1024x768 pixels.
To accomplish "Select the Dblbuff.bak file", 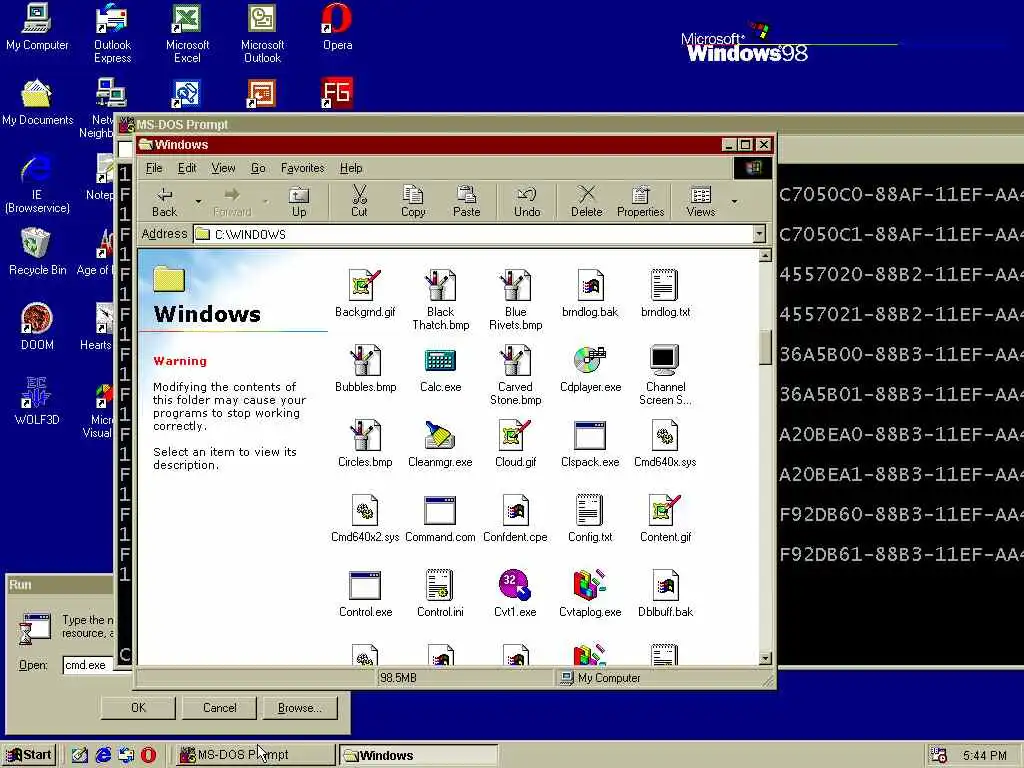I will point(665,593).
